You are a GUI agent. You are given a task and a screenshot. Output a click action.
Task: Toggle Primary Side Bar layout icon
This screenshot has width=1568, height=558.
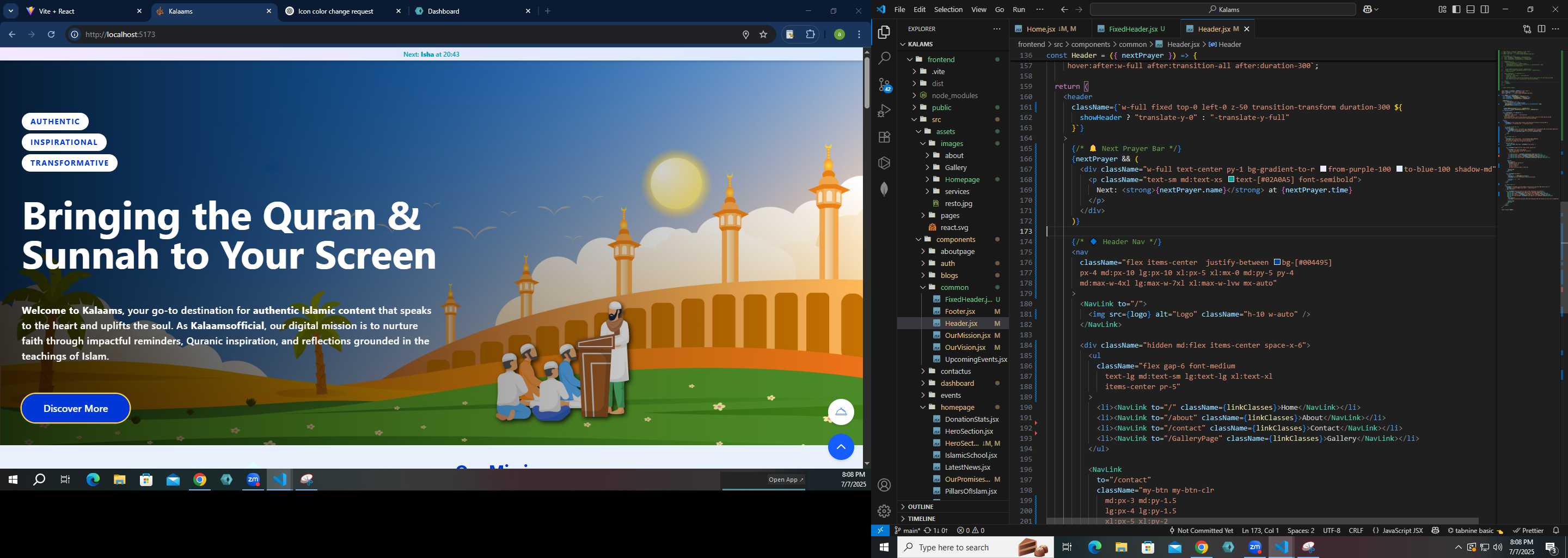coord(1456,10)
